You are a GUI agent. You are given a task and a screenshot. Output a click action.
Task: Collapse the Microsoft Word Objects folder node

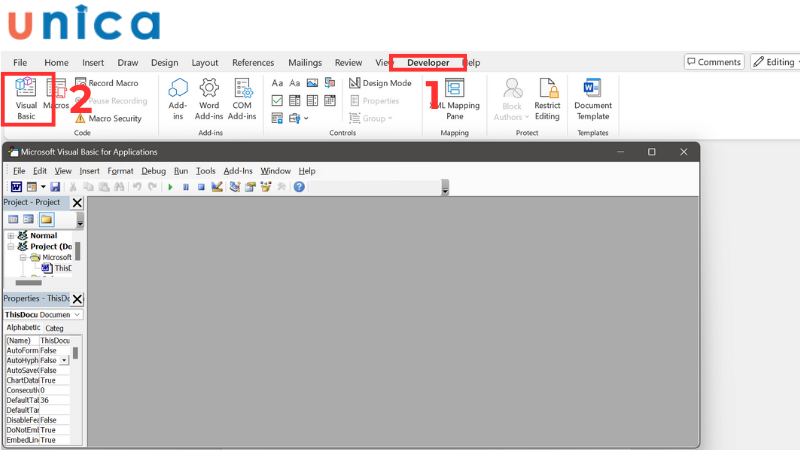tap(23, 258)
